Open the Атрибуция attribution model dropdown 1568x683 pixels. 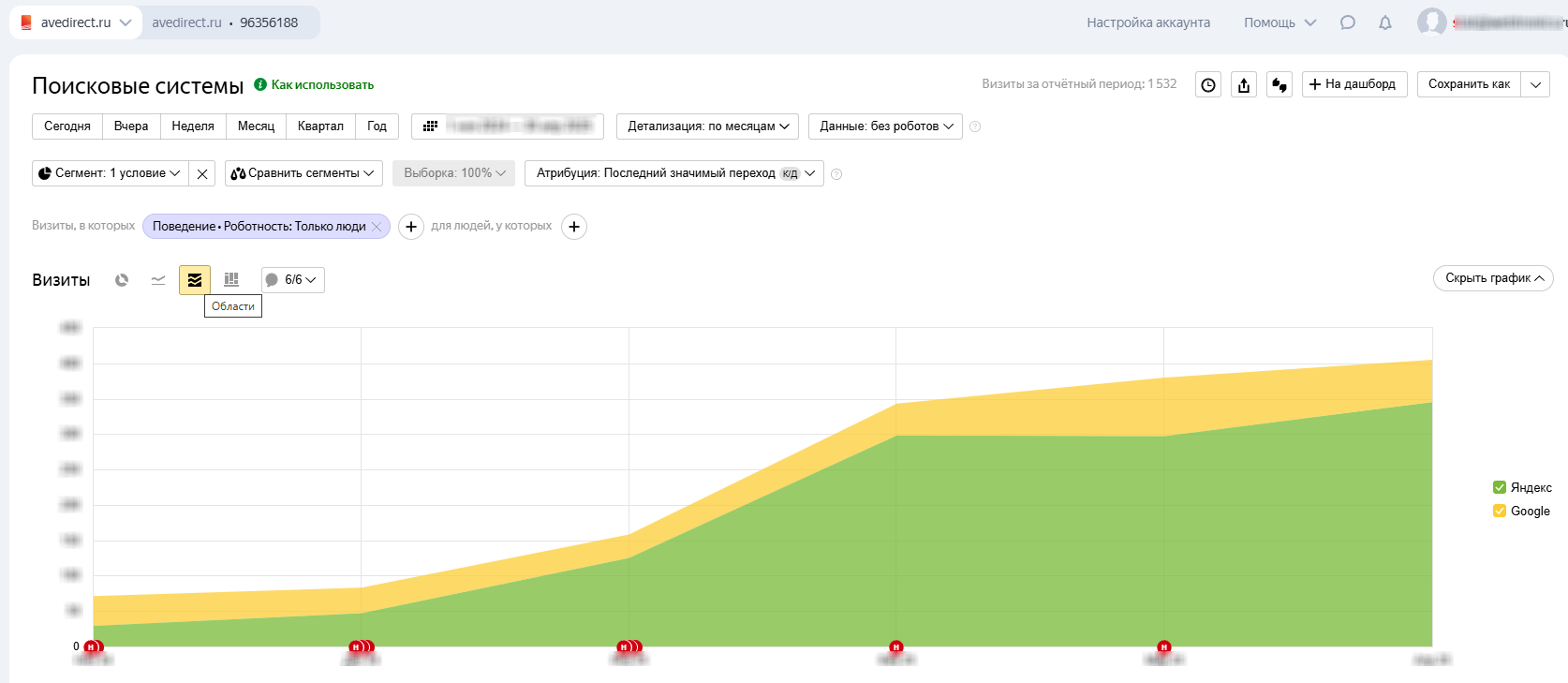point(673,173)
